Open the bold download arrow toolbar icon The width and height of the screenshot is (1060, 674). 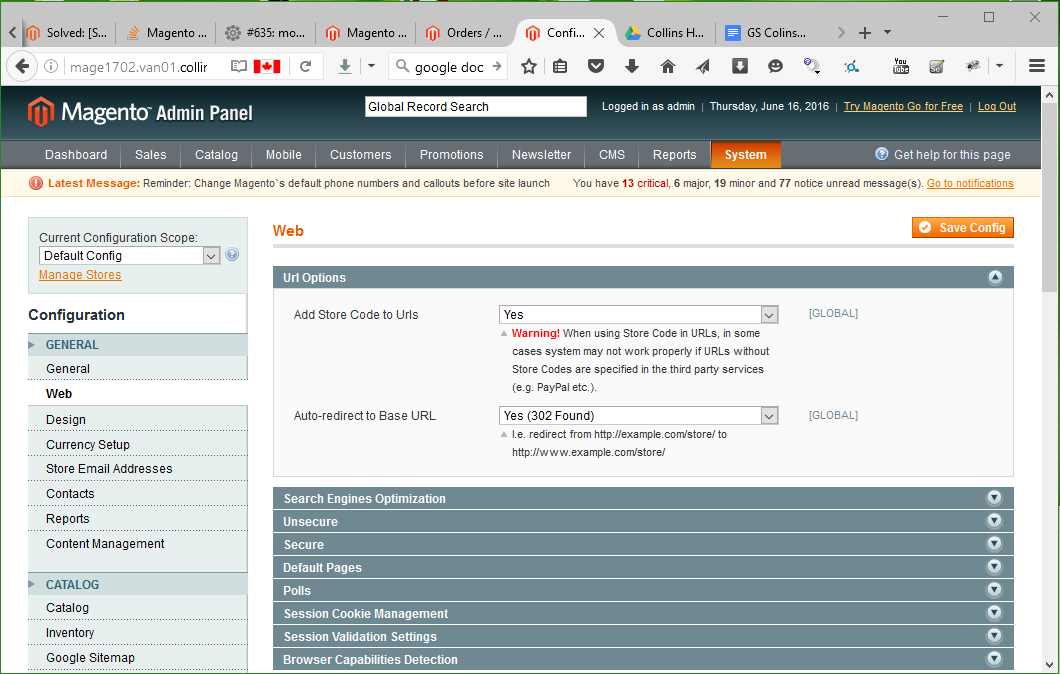(x=631, y=66)
